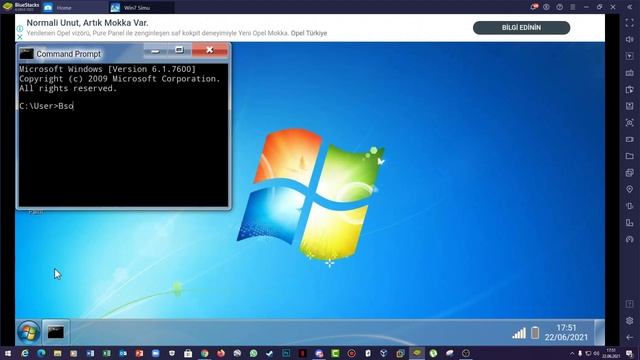Open the Windows 7 Start orb
This screenshot has height=360, width=640.
click(28, 332)
